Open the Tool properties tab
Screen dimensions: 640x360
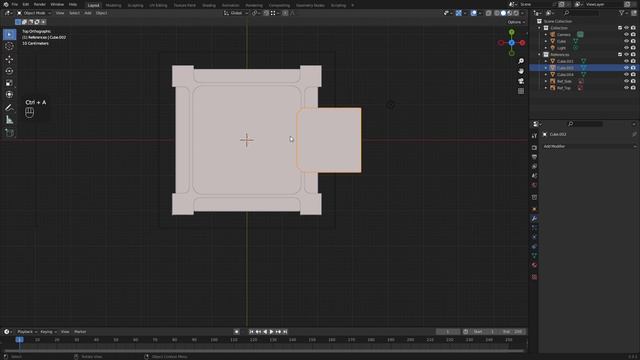click(x=534, y=136)
